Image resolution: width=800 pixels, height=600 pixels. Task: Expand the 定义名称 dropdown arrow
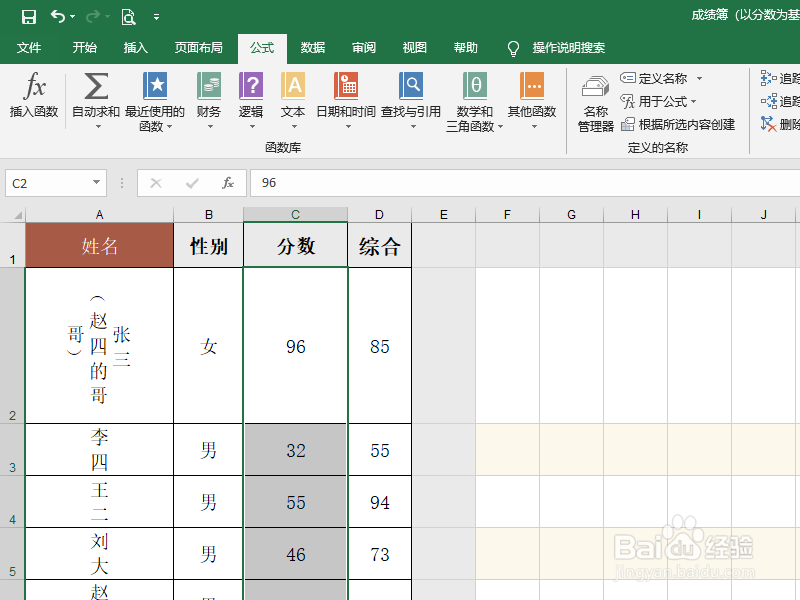(700, 78)
